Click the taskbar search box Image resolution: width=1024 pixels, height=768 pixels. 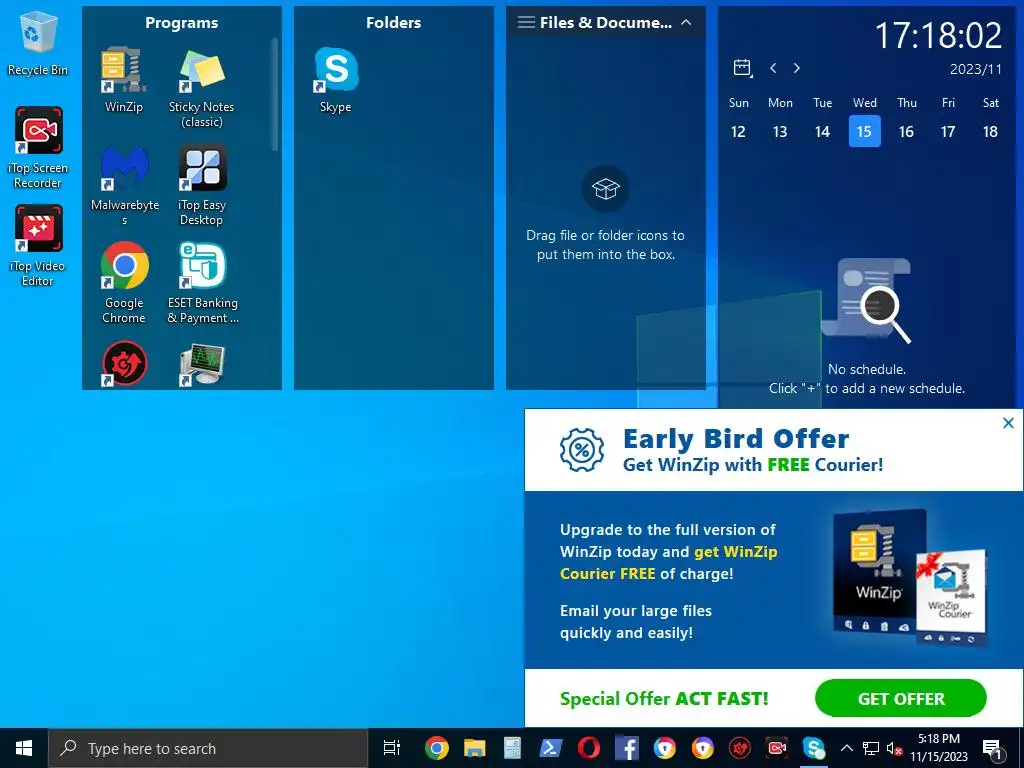208,748
